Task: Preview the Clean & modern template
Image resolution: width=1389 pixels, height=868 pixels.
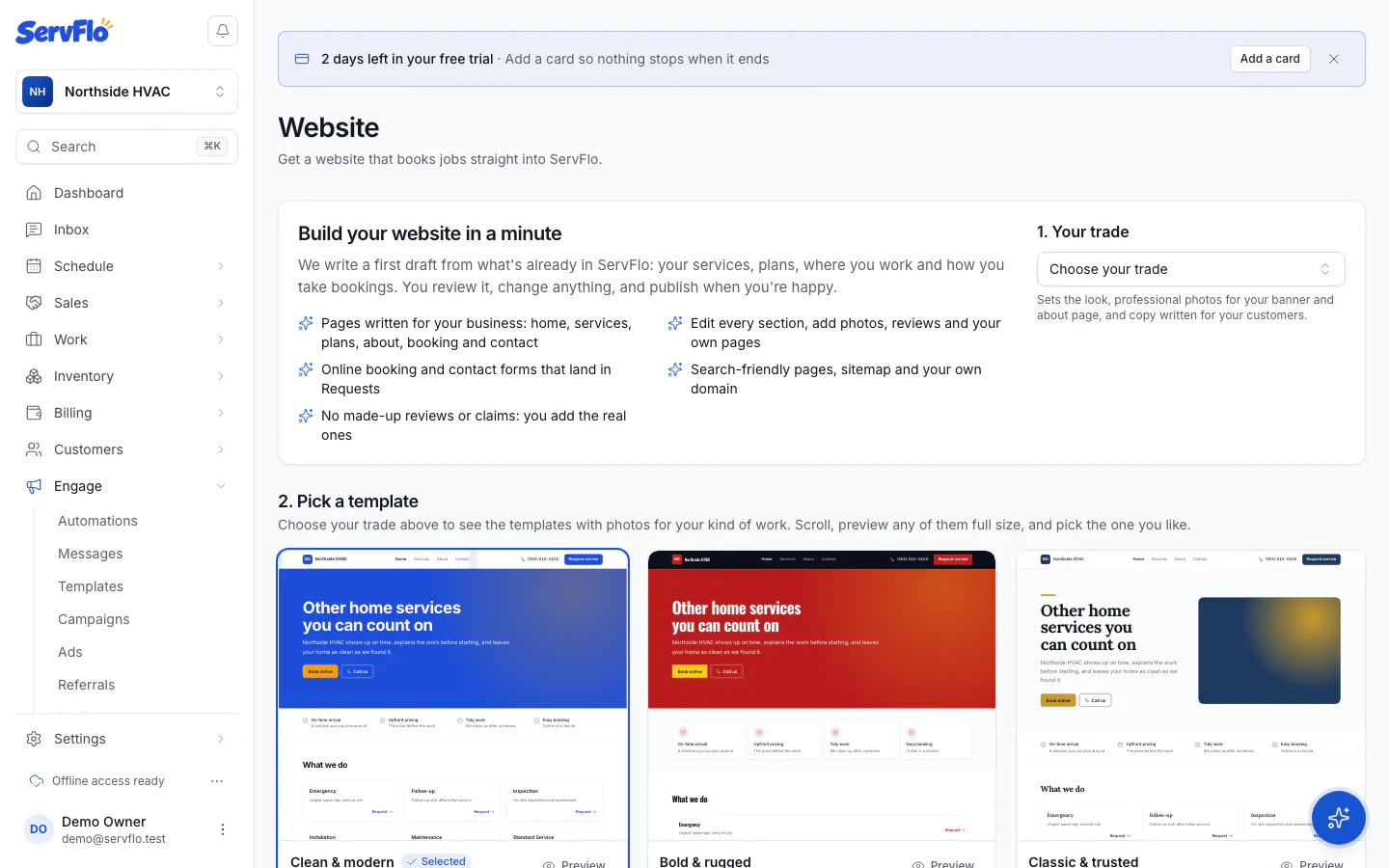Action: point(575,863)
